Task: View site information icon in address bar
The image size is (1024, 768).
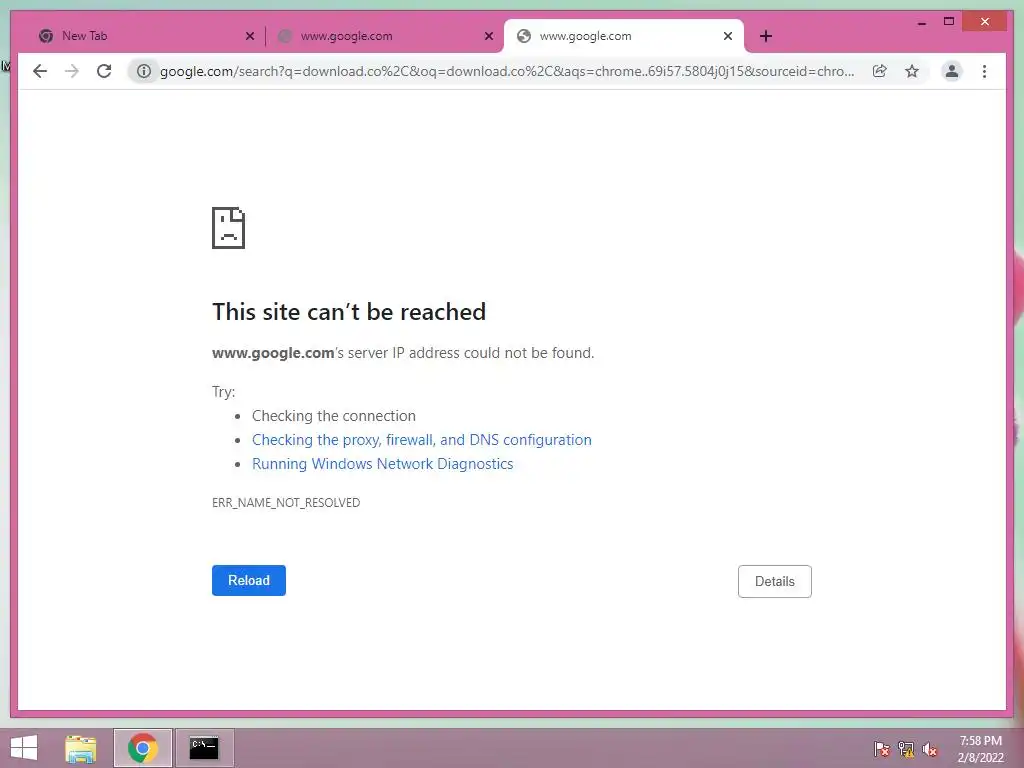Action: (x=144, y=71)
